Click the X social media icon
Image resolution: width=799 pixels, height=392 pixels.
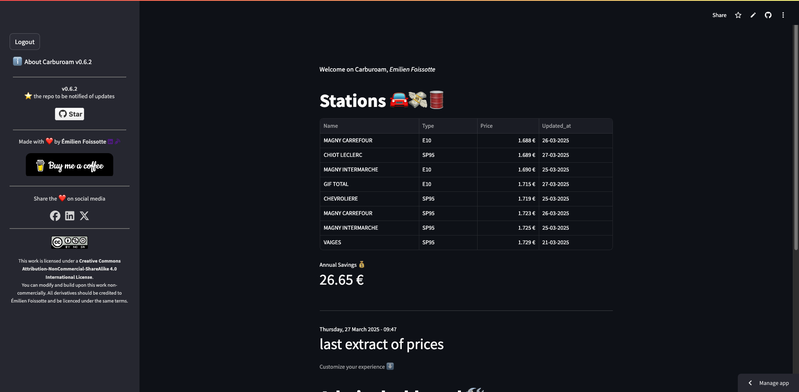point(84,216)
